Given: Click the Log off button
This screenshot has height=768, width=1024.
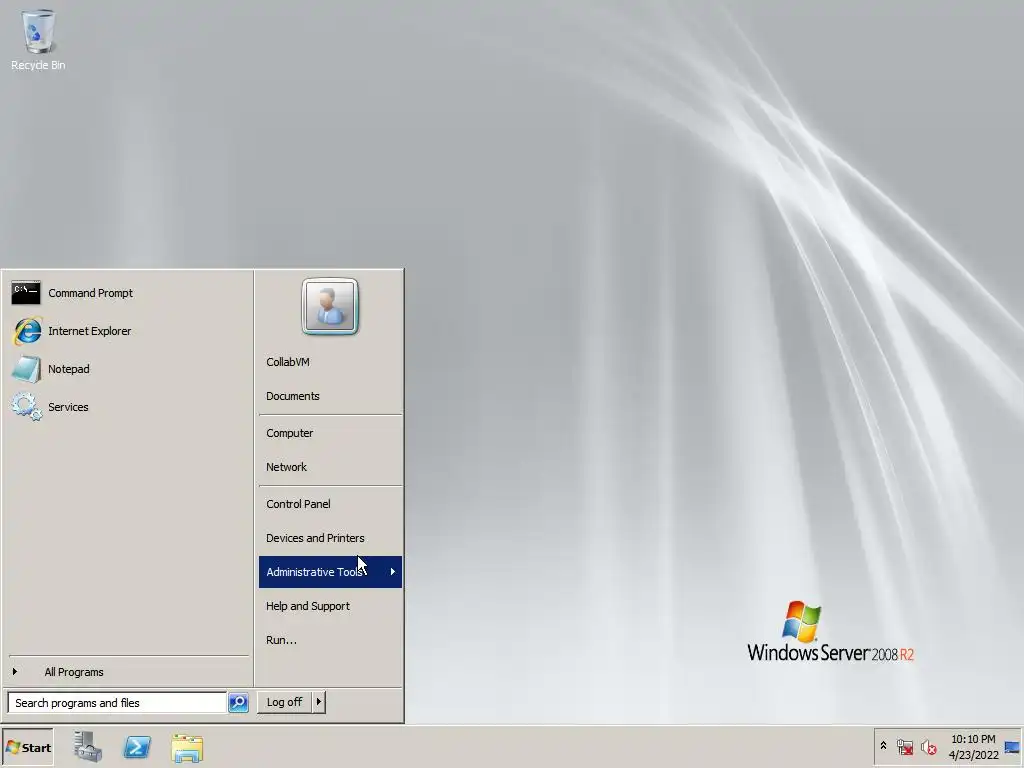Looking at the screenshot, I should (284, 702).
